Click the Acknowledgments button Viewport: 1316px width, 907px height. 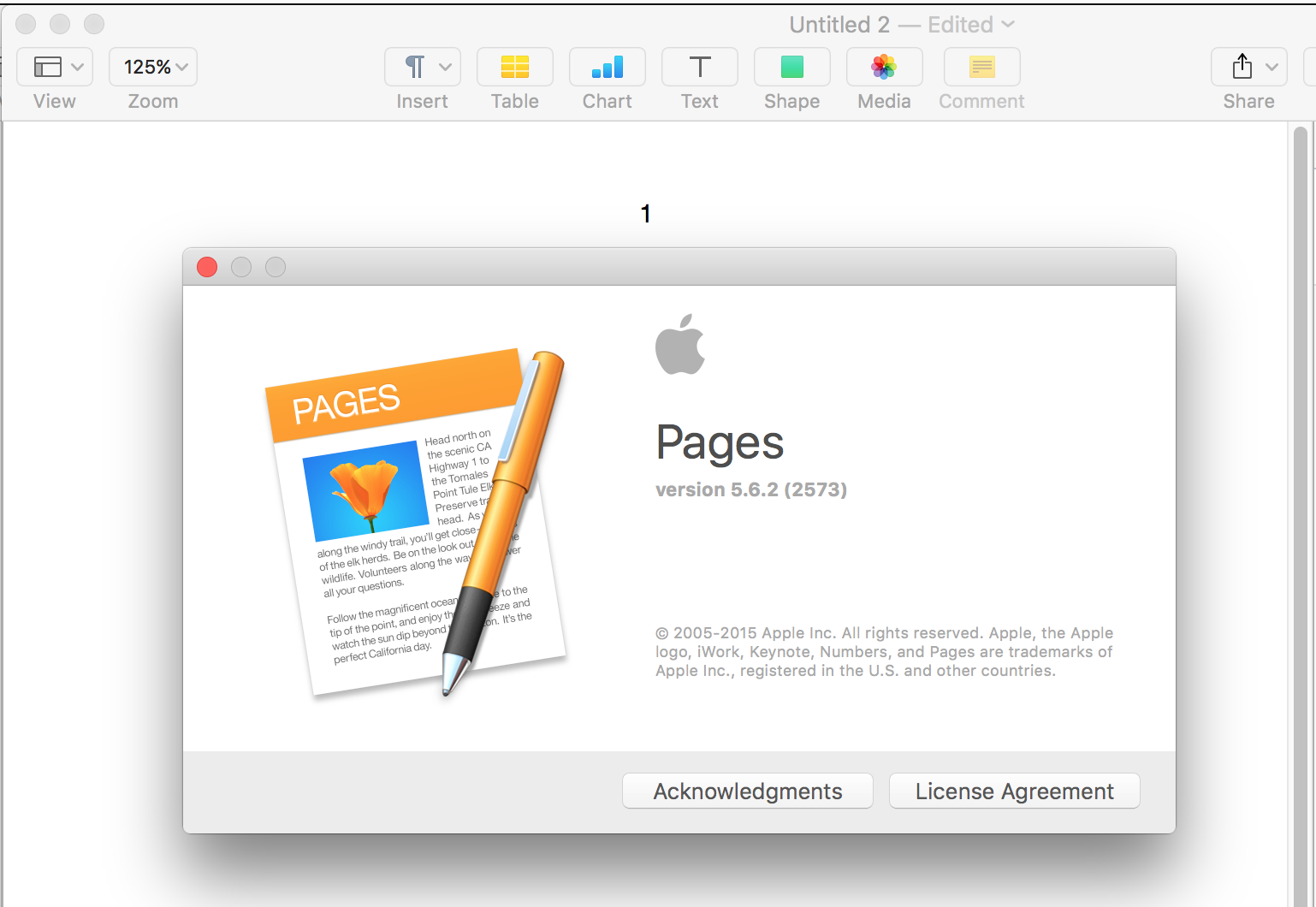(748, 791)
